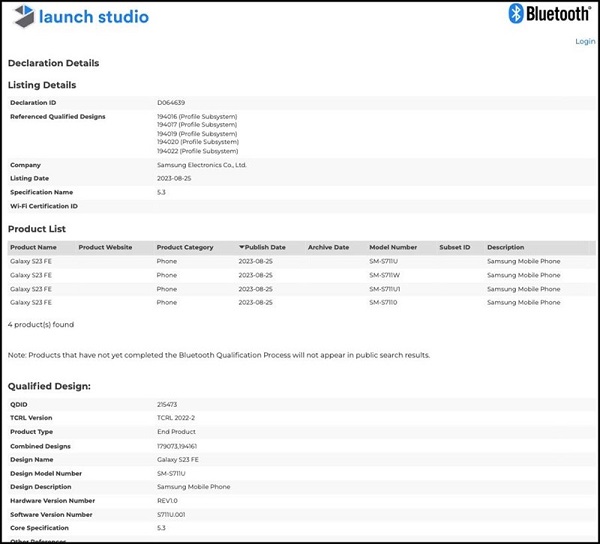Select referenced design 194017 (Profile Subsystem)

pos(197,125)
